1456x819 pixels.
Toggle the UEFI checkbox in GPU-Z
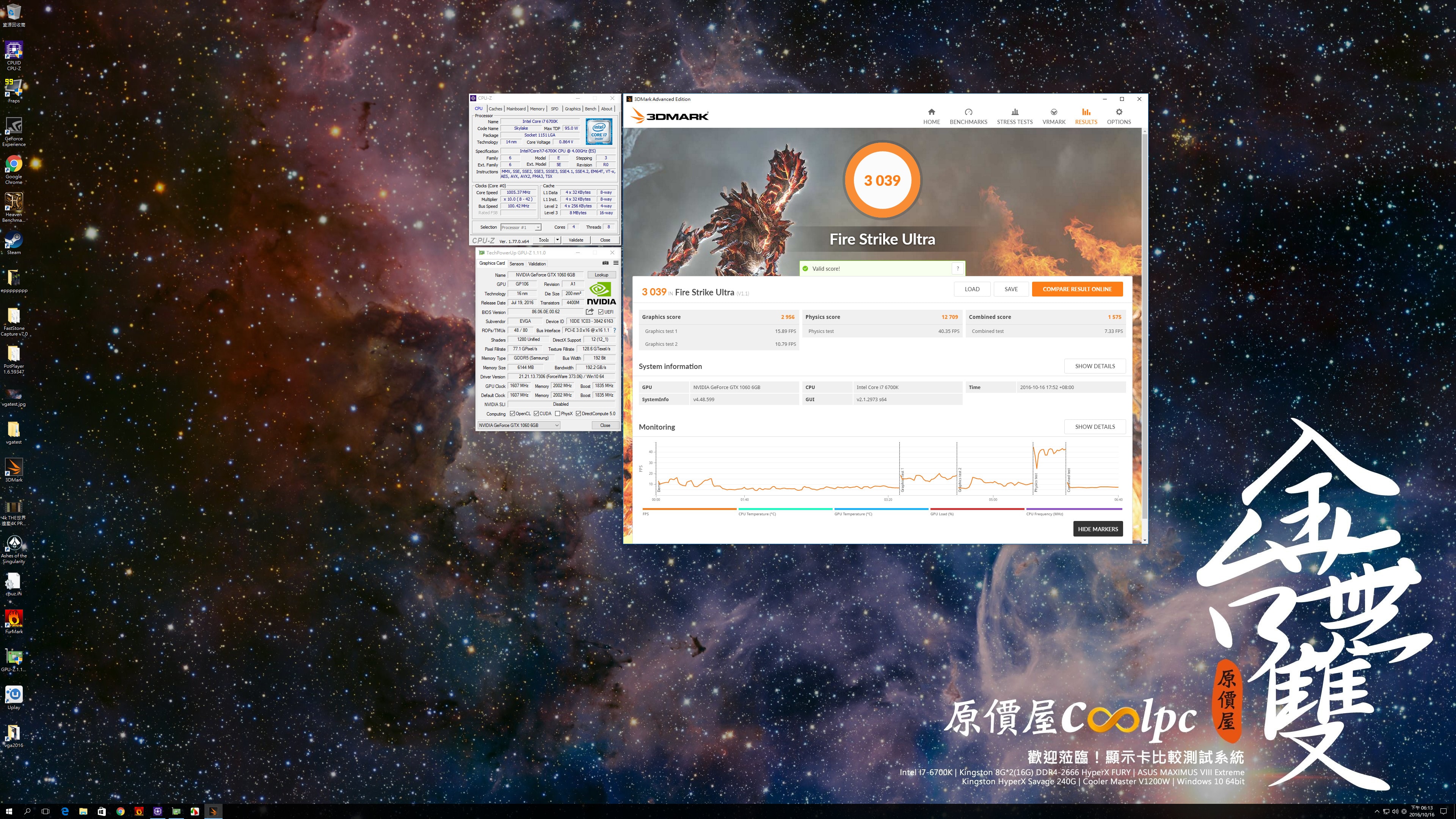[600, 311]
